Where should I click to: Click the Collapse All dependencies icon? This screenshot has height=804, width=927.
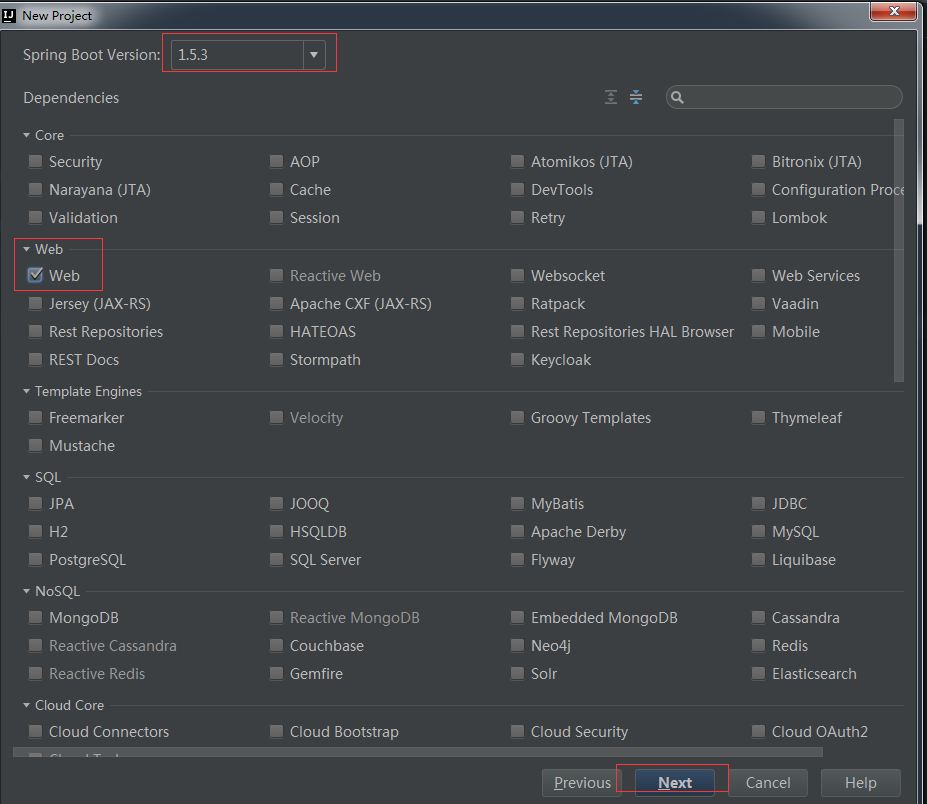[x=636, y=97]
